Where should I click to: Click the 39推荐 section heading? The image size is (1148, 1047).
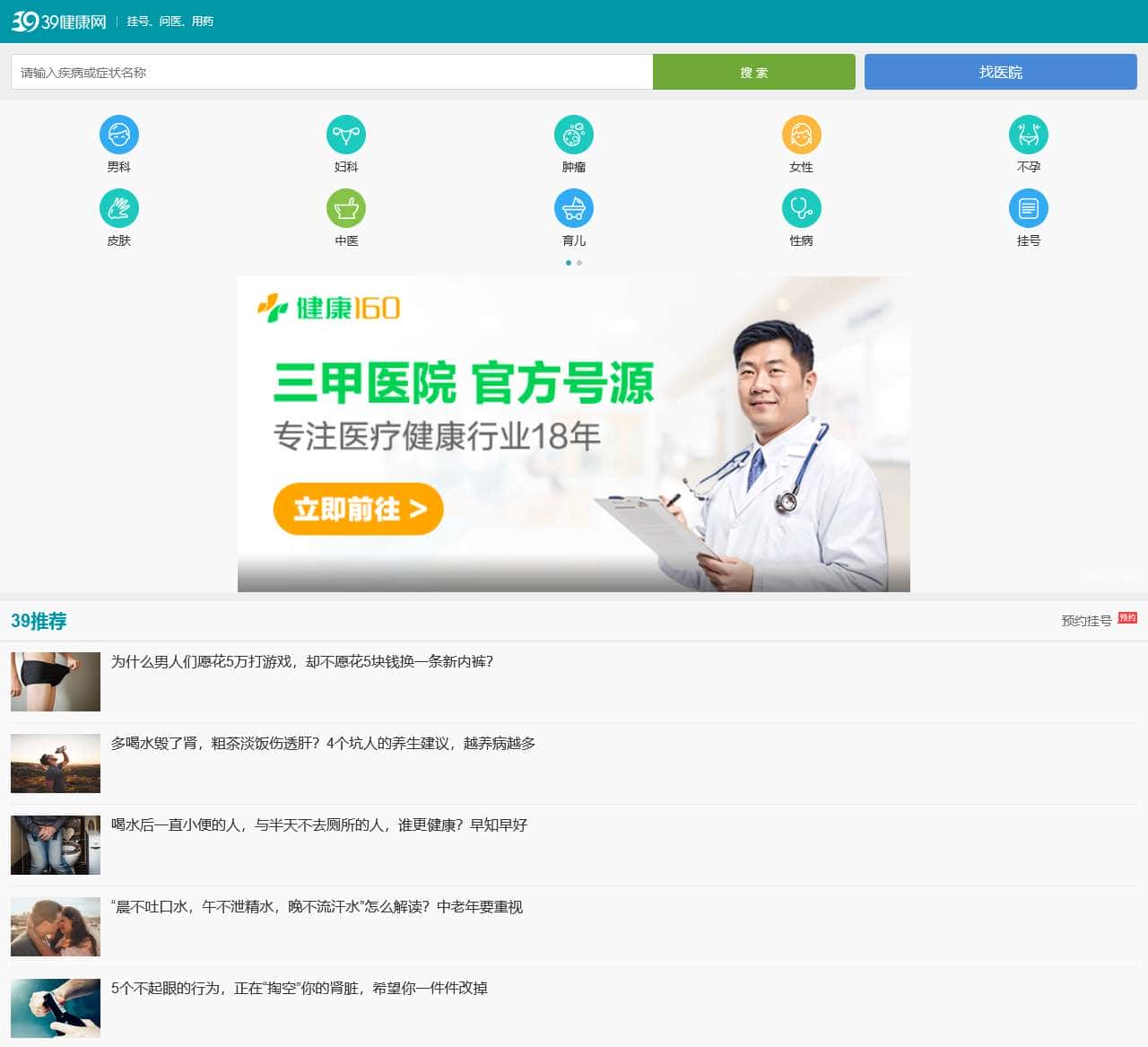point(39,621)
